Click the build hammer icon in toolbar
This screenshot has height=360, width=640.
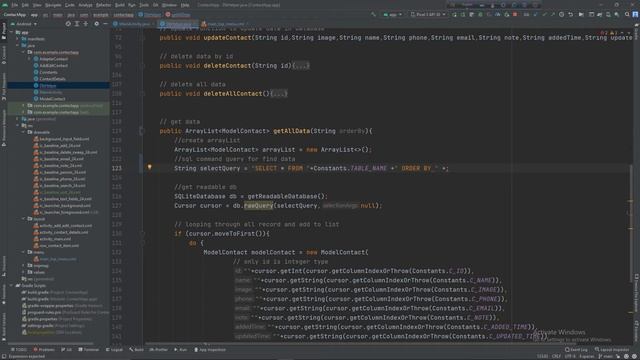pyautogui.click(x=373, y=15)
